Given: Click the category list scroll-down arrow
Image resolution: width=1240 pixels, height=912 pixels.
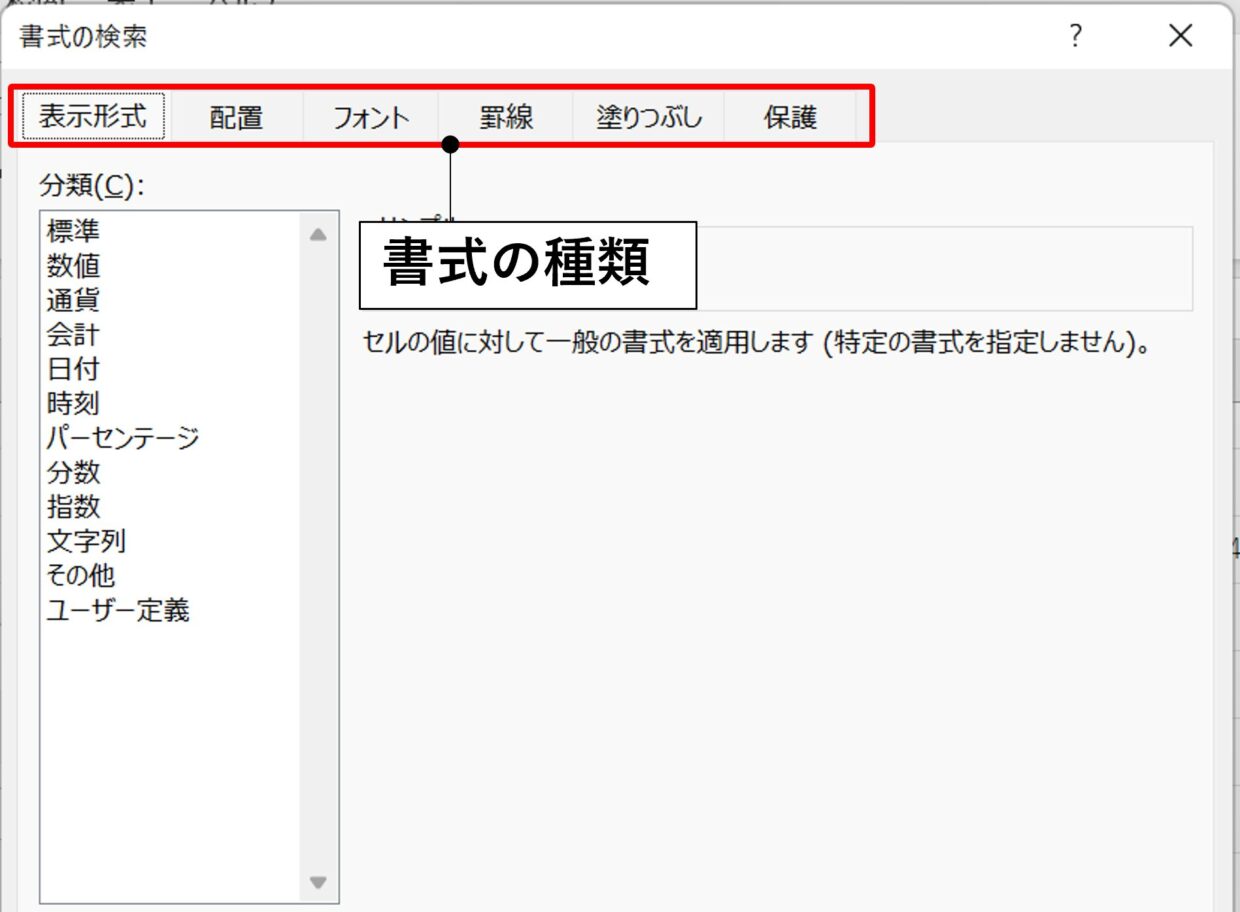Looking at the screenshot, I should 318,882.
